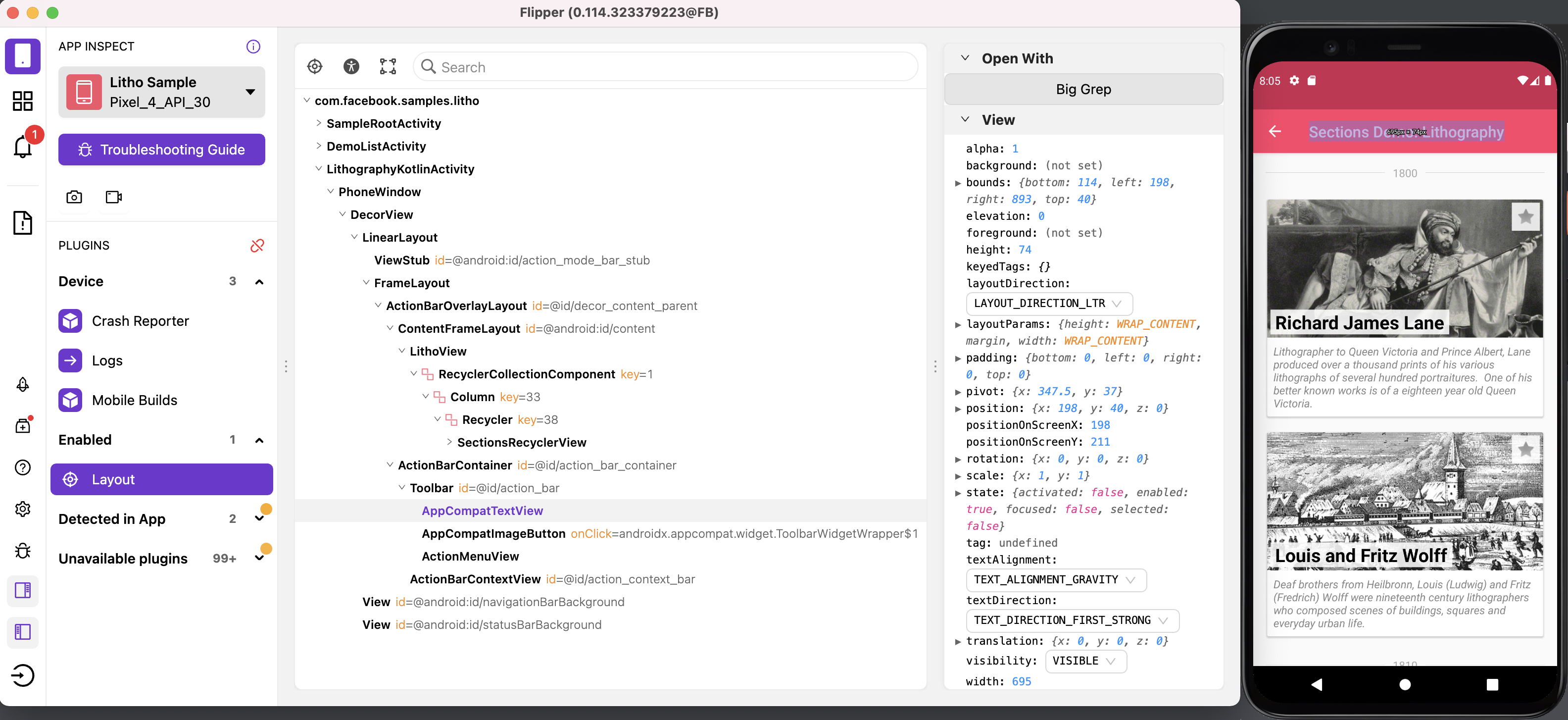1568x720 pixels.
Task: Select the Layout plugin
Action: (x=161, y=479)
